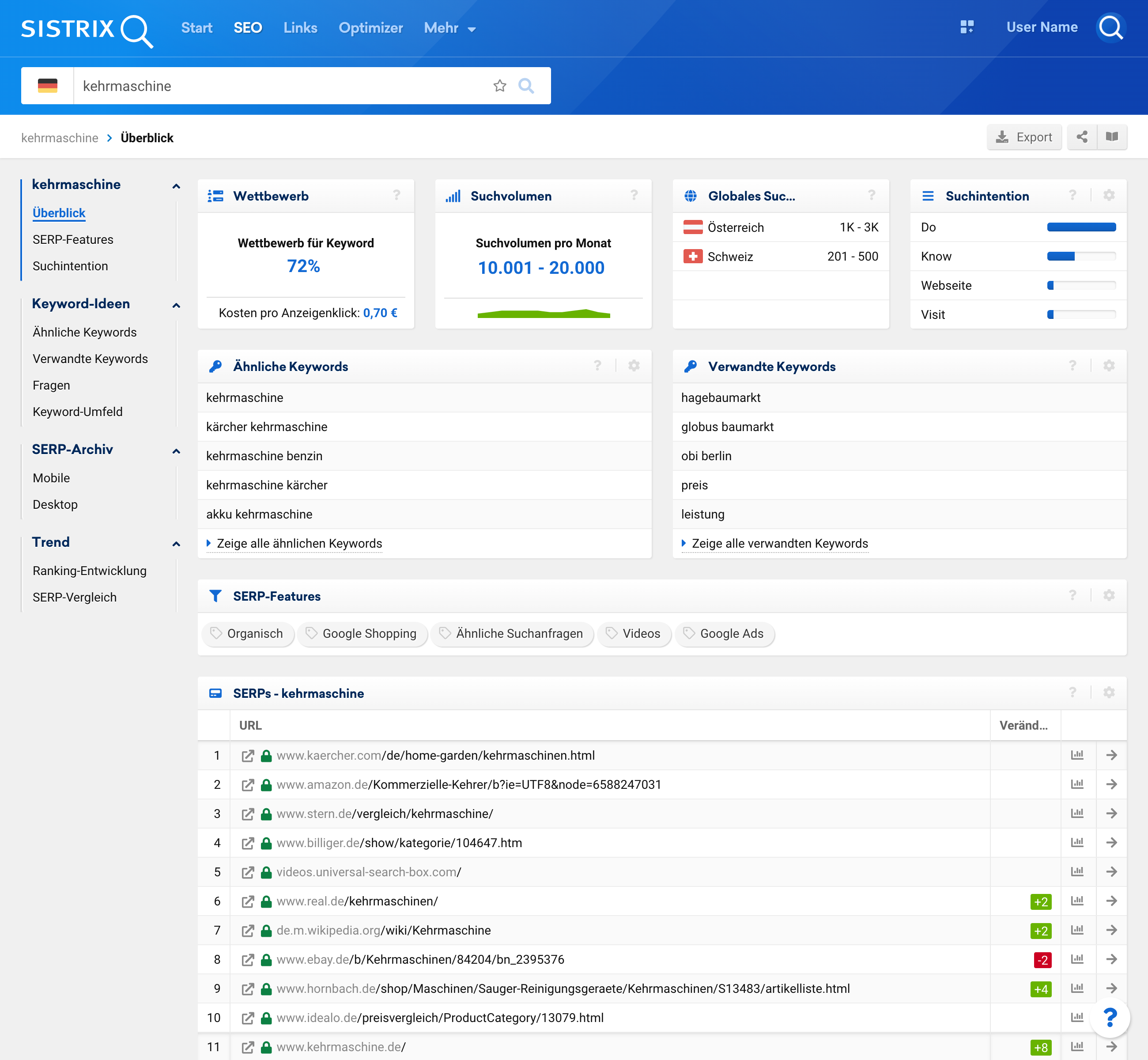Switch to the Links navigation tab
This screenshot has width=1148, height=1060.
point(300,28)
